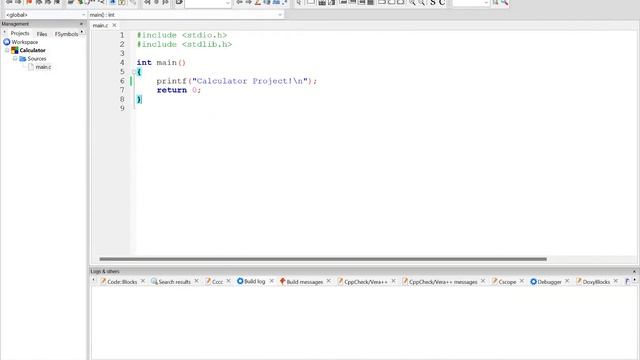The width and height of the screenshot is (640, 360).
Task: Open the build target combo box in toolbar
Action: tap(208, 3)
